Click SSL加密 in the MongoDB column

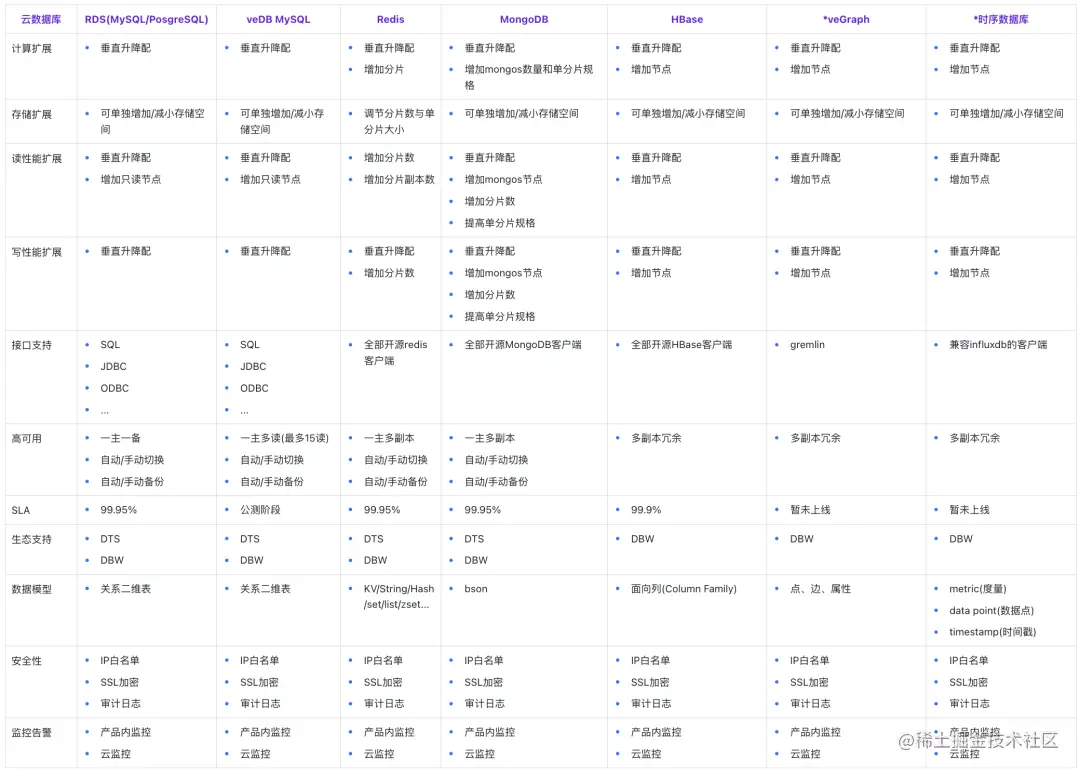pyautogui.click(x=484, y=682)
